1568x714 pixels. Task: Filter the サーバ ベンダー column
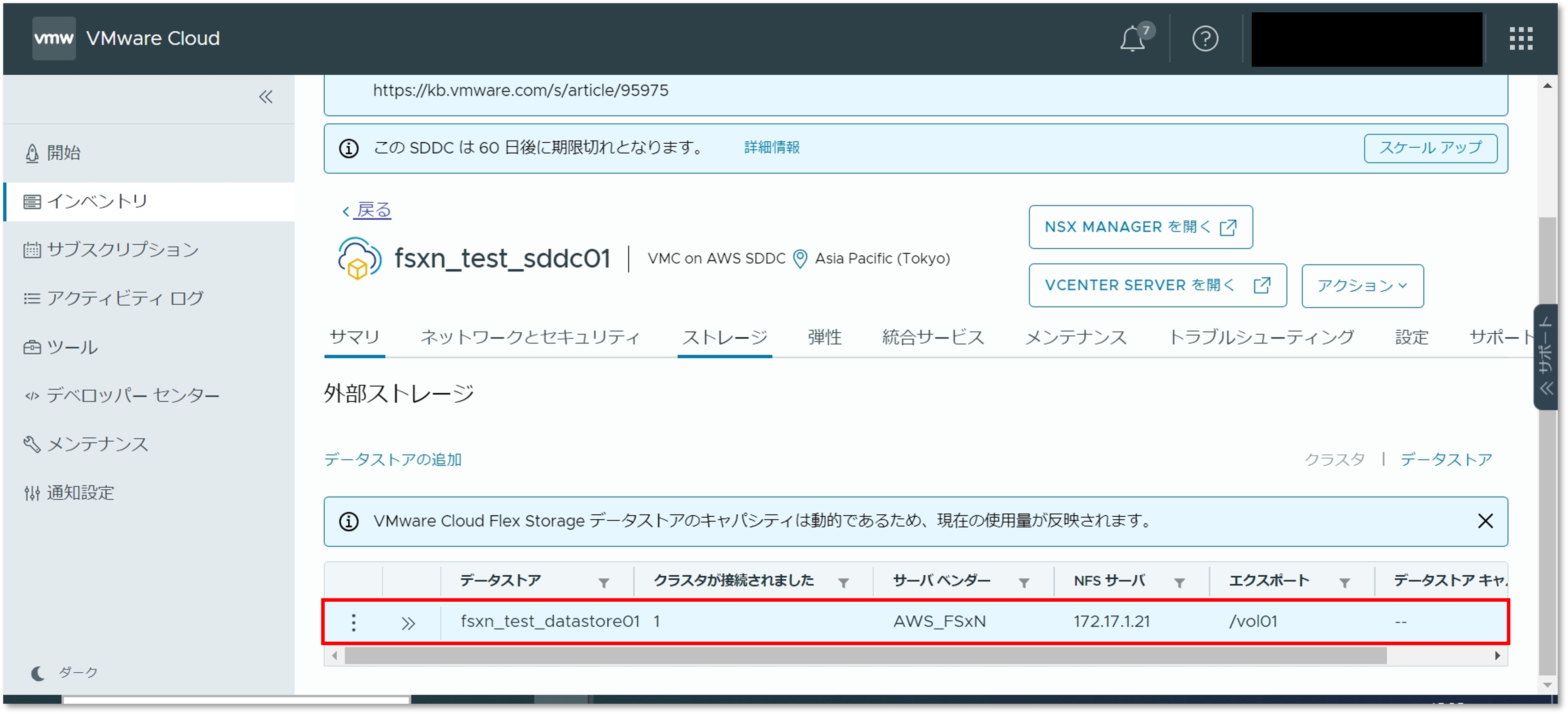[1024, 583]
